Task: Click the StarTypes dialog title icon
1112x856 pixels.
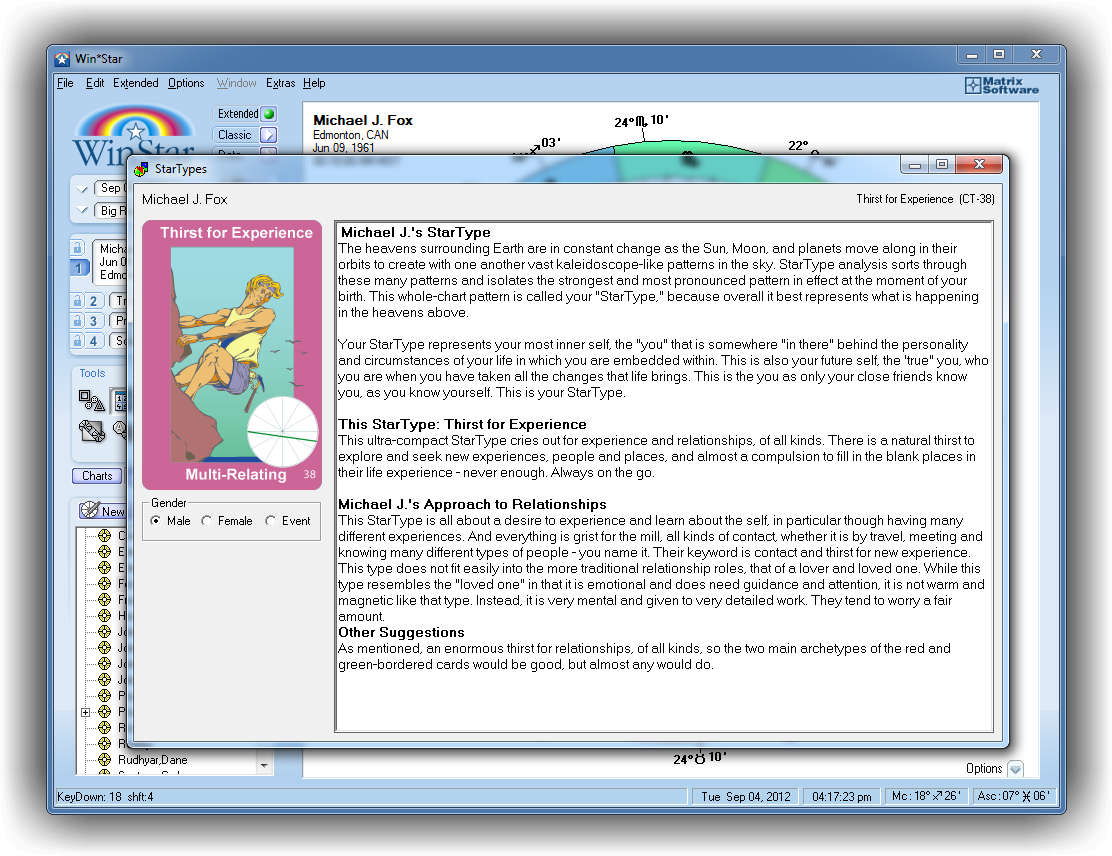Action: [x=142, y=169]
